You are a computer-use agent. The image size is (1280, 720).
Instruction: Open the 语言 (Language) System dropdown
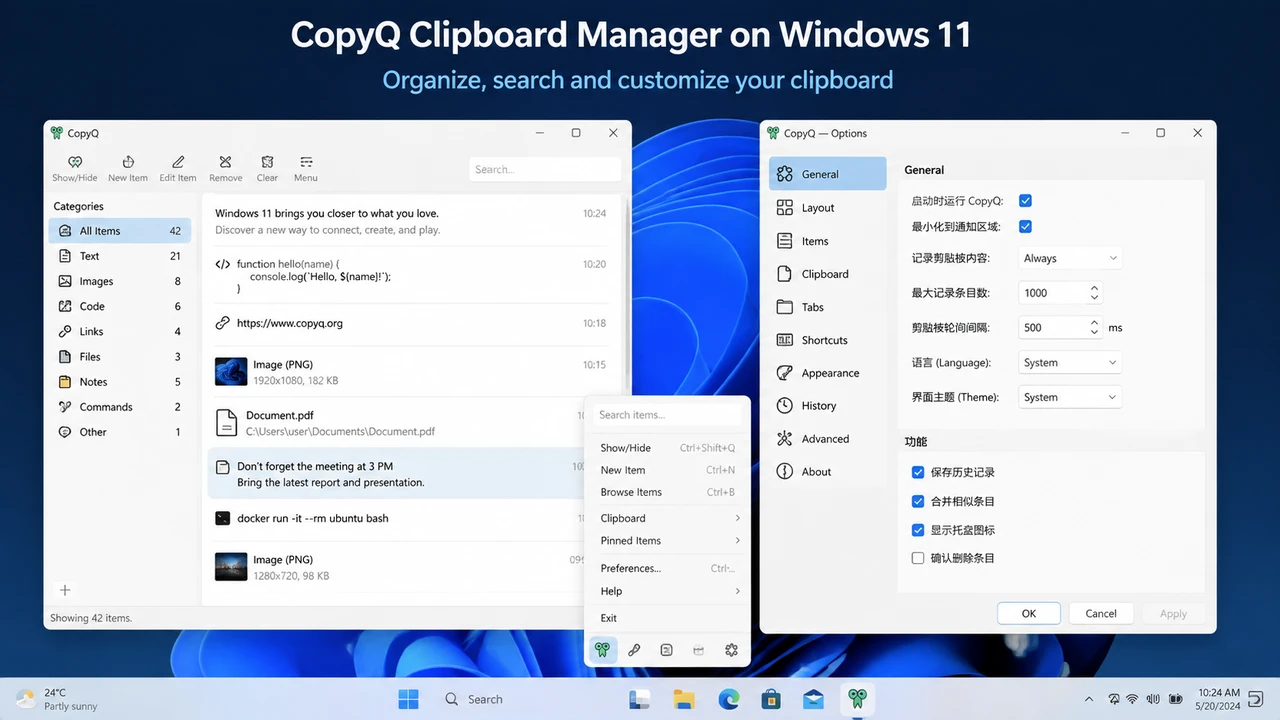[x=1070, y=363]
